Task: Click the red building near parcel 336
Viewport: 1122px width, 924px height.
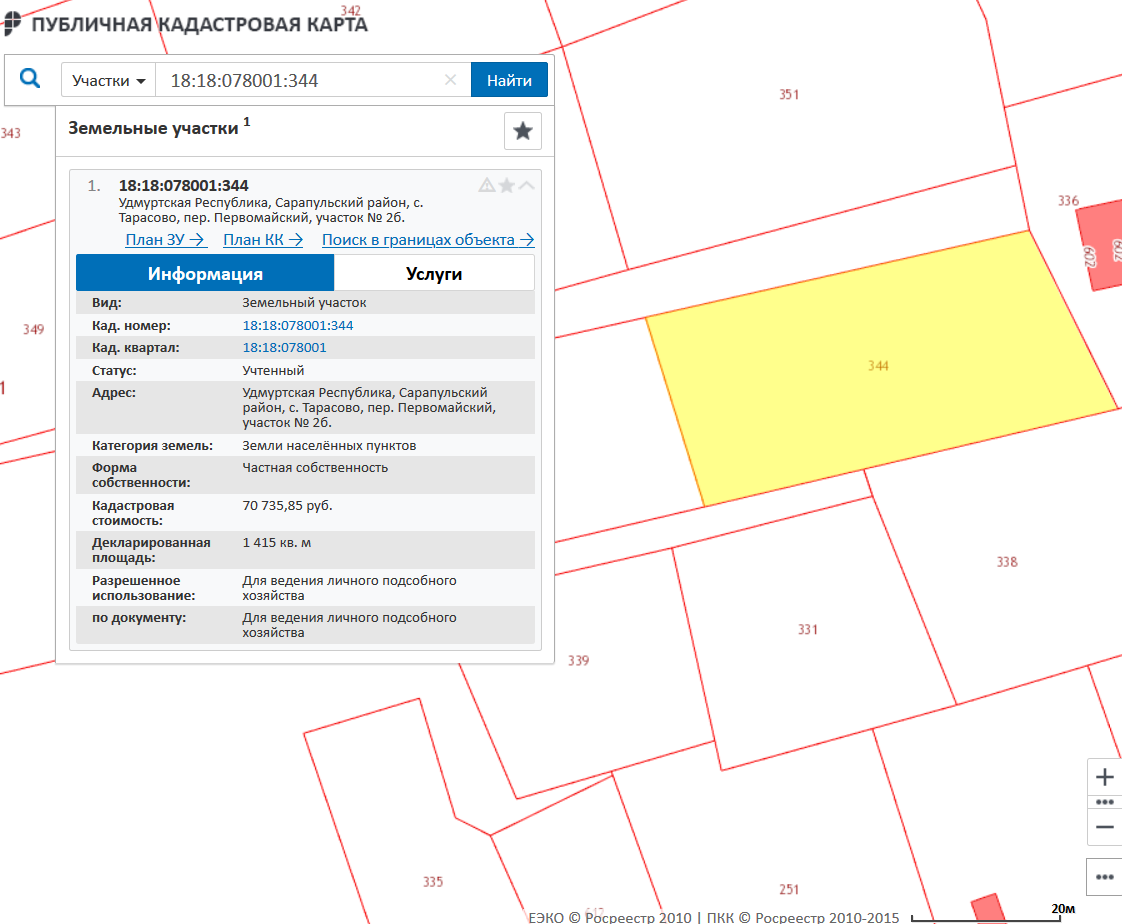Action: tap(1102, 247)
